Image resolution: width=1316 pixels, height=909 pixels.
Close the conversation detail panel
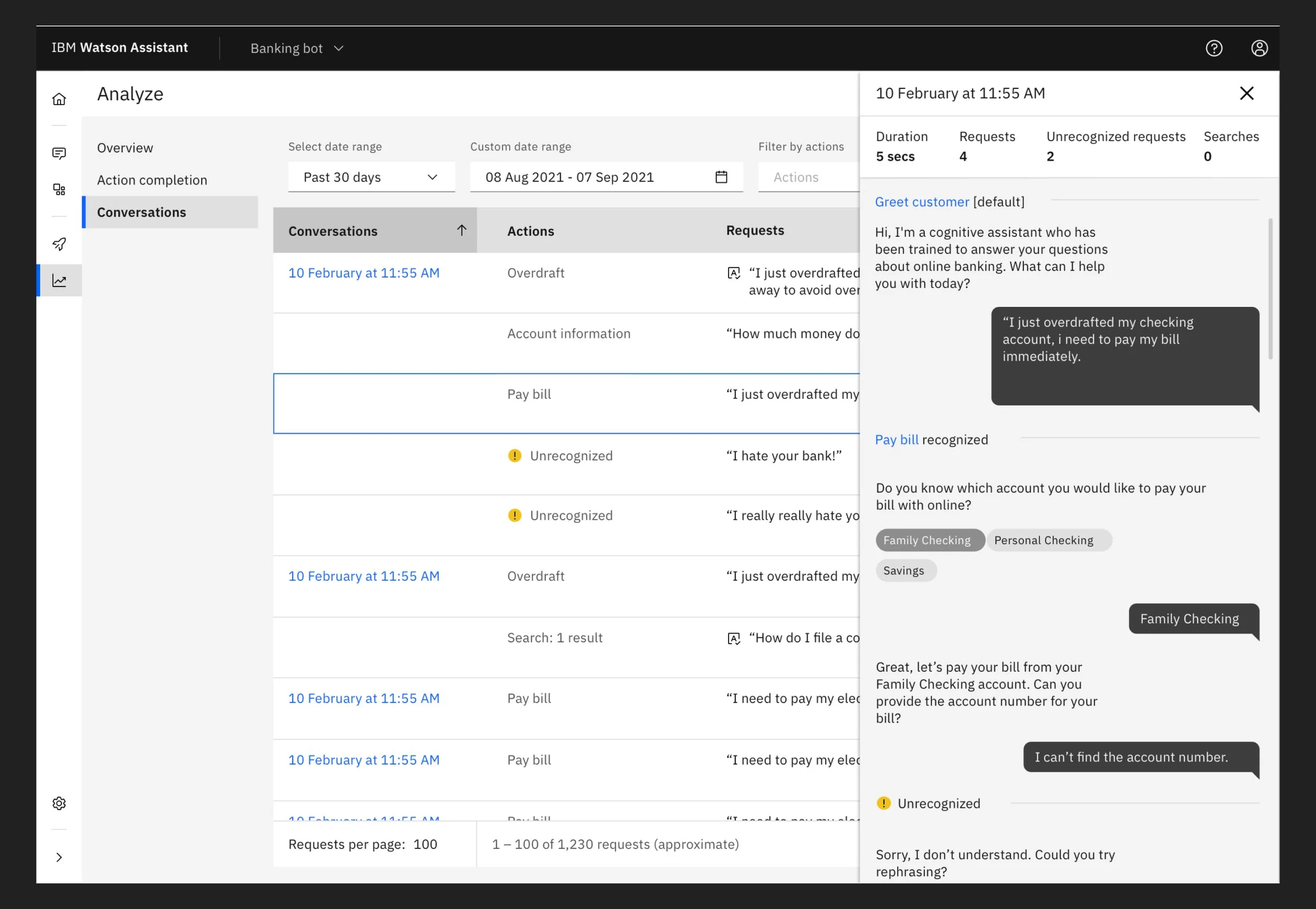tap(1247, 93)
